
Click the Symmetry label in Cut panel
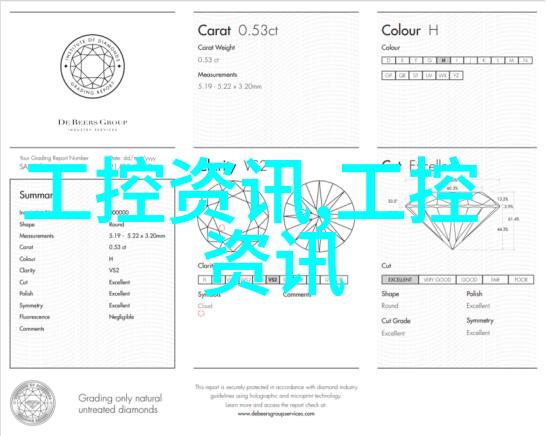coord(480,320)
